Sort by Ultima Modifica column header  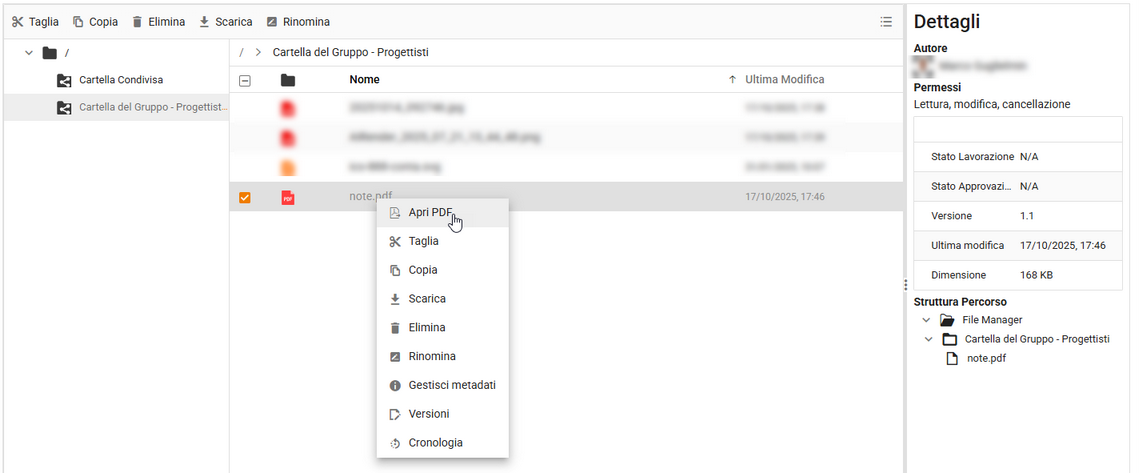pyautogui.click(x=785, y=80)
